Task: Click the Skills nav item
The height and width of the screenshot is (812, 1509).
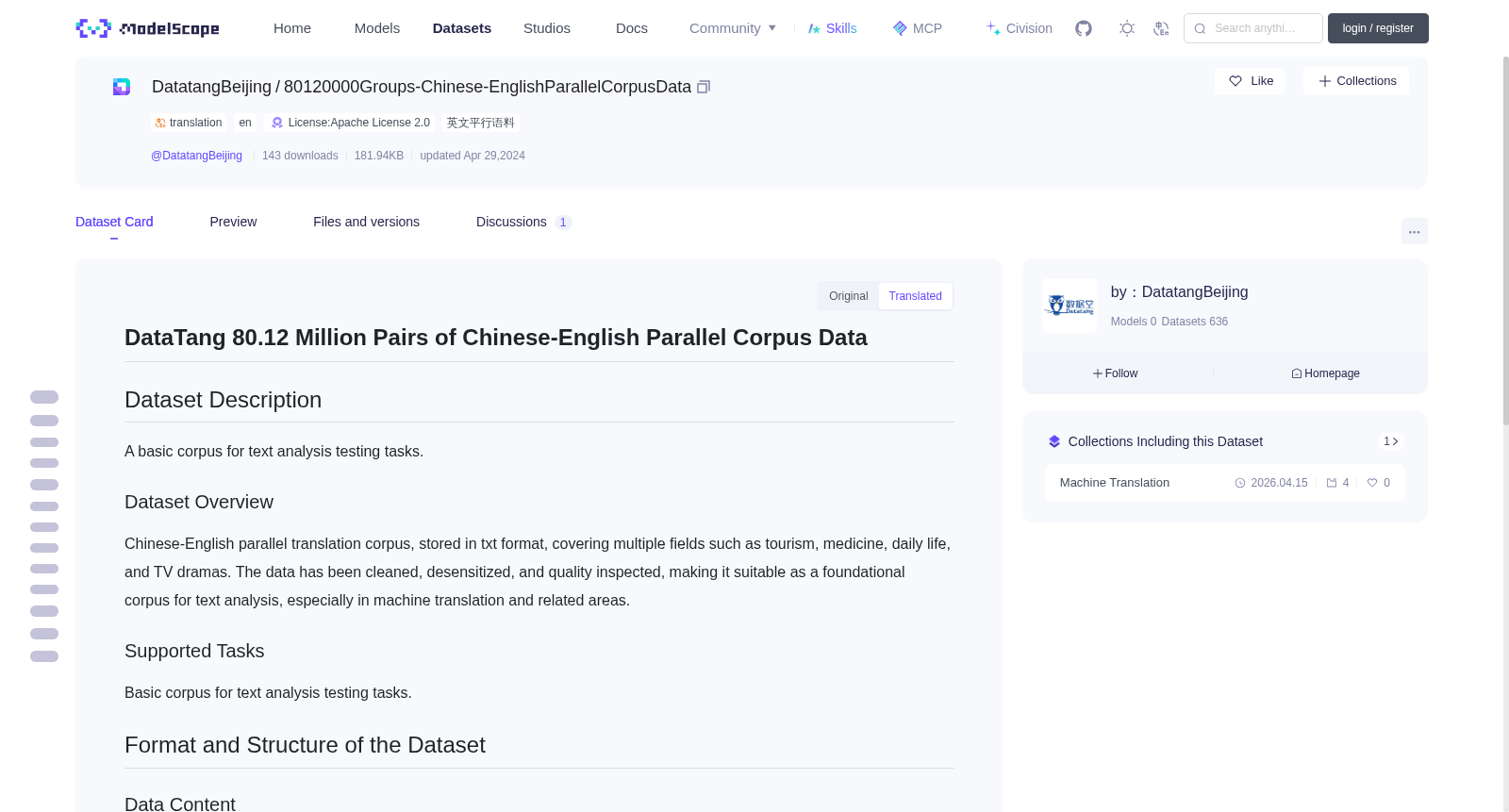Action: 832,28
